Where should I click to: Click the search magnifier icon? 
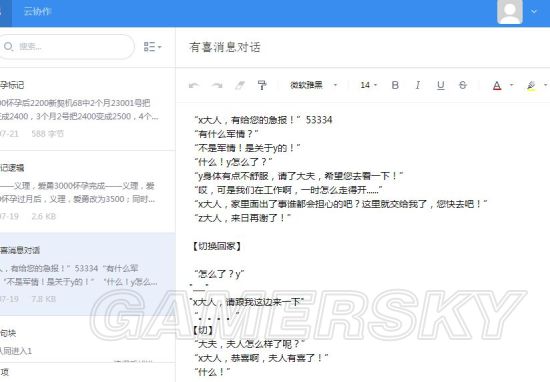click(x=8, y=46)
